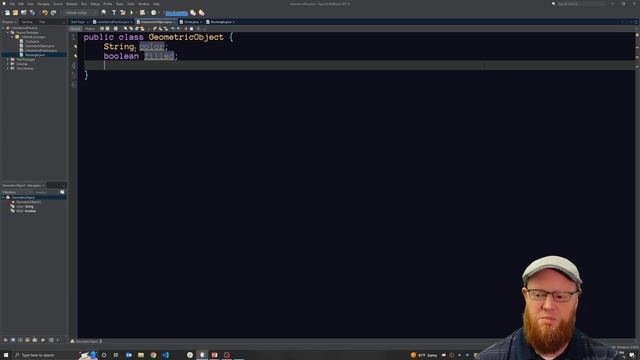Click the Windows Start button

[x=6, y=355]
